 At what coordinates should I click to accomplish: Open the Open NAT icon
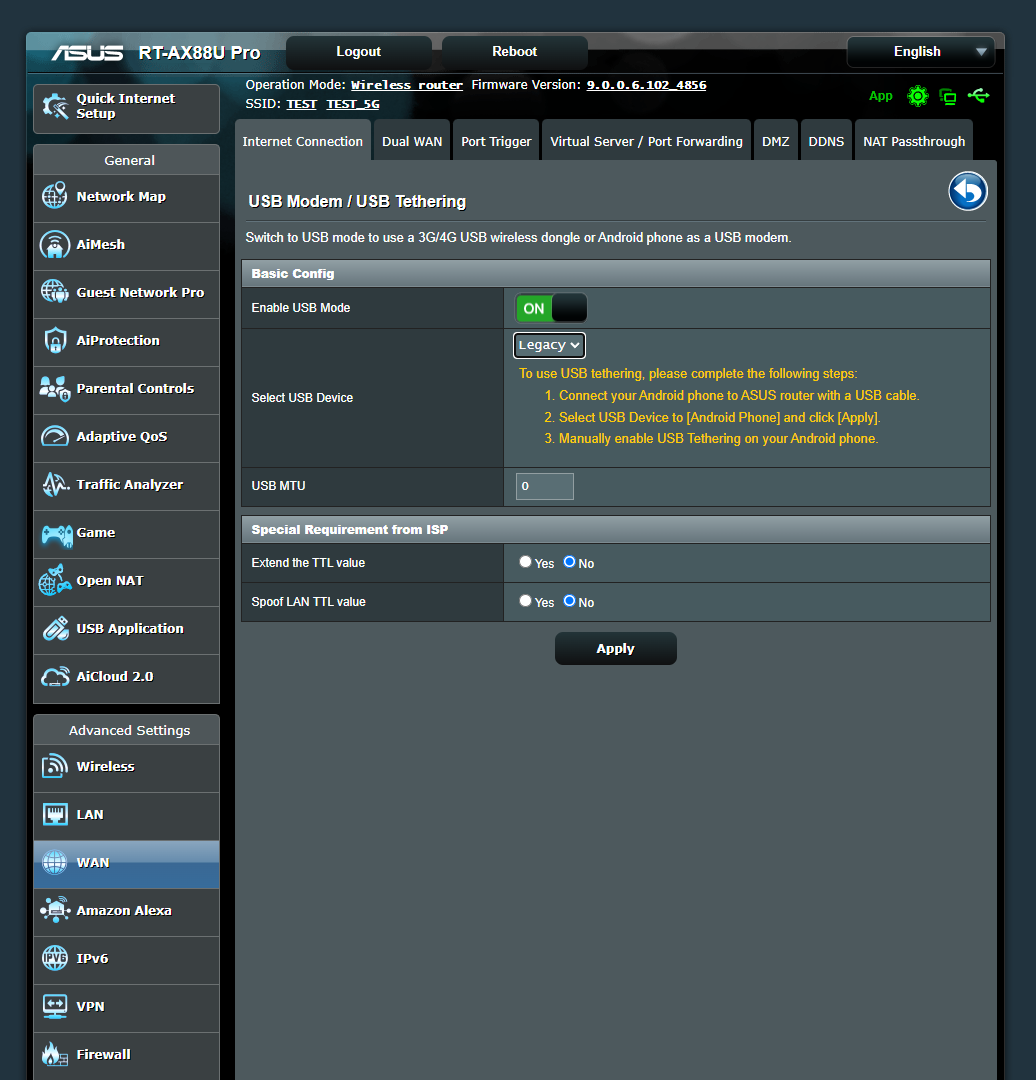coord(55,581)
